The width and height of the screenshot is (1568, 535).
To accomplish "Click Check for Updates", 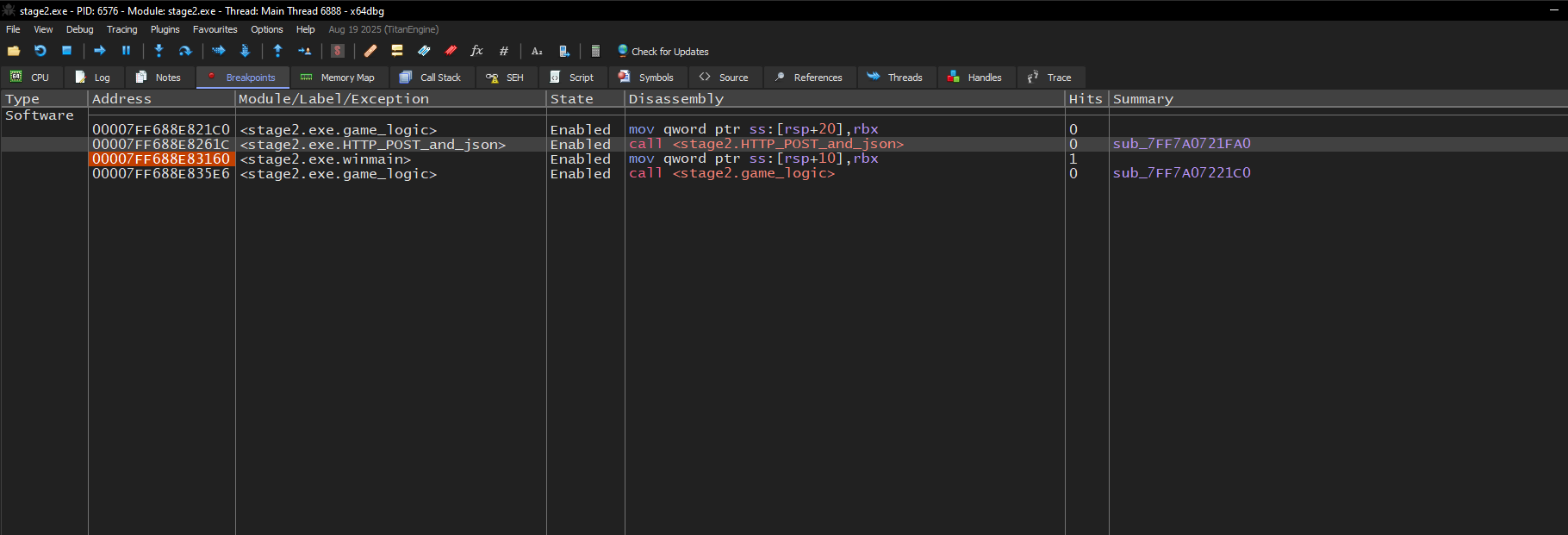I will pos(663,52).
